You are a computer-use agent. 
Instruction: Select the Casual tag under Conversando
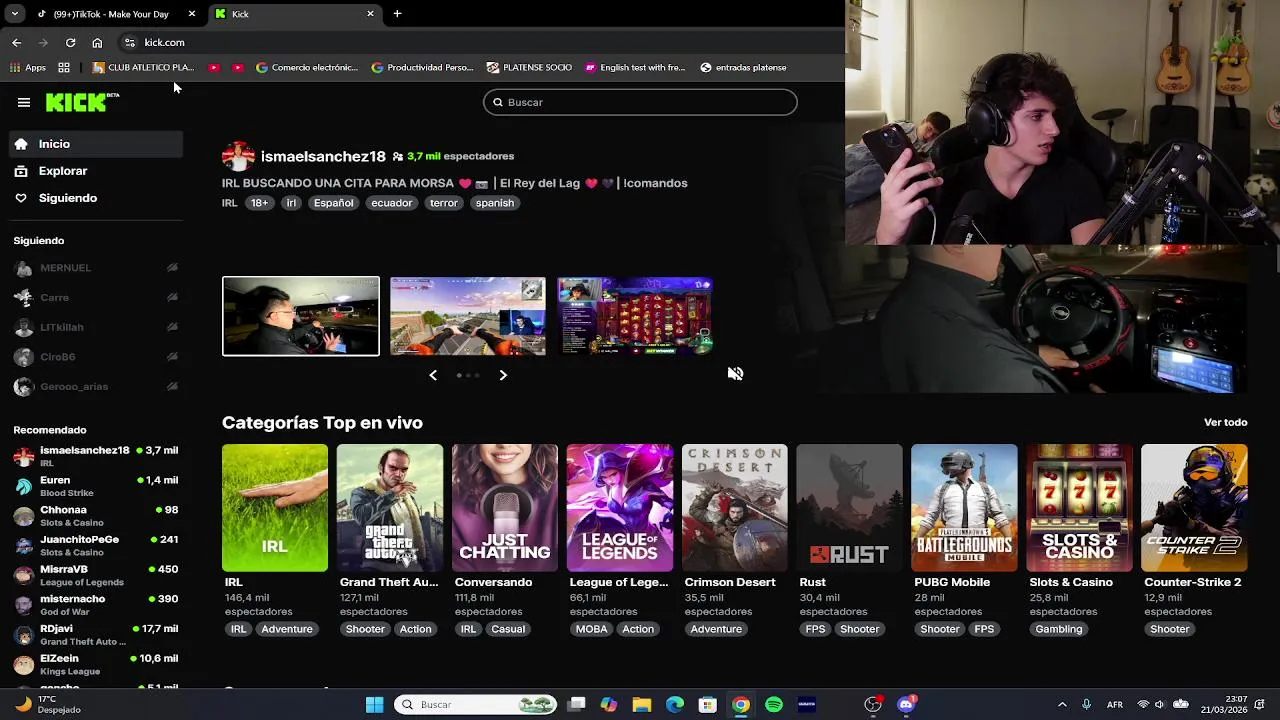(508, 629)
